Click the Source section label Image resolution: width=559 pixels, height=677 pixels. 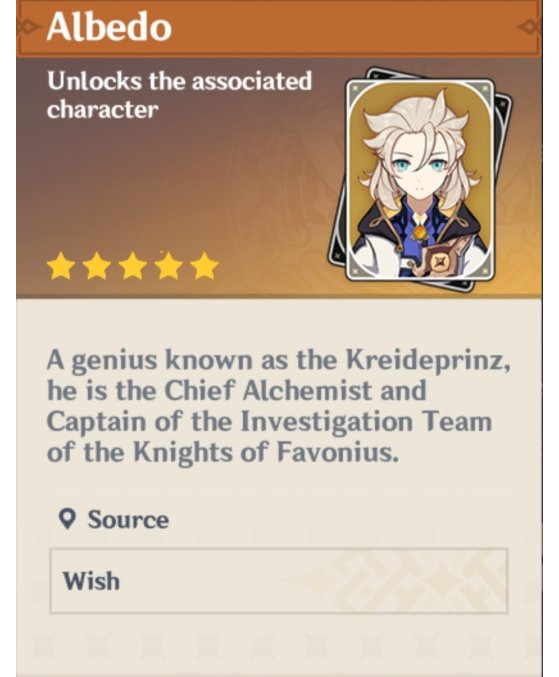(128, 519)
